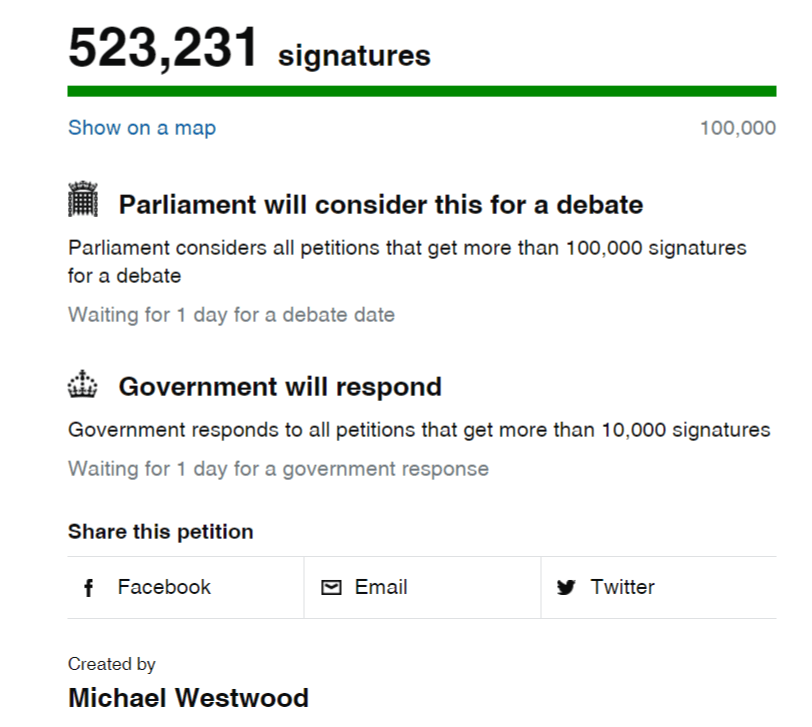
Task: Click the green signature progress bar
Action: pyautogui.click(x=421, y=92)
